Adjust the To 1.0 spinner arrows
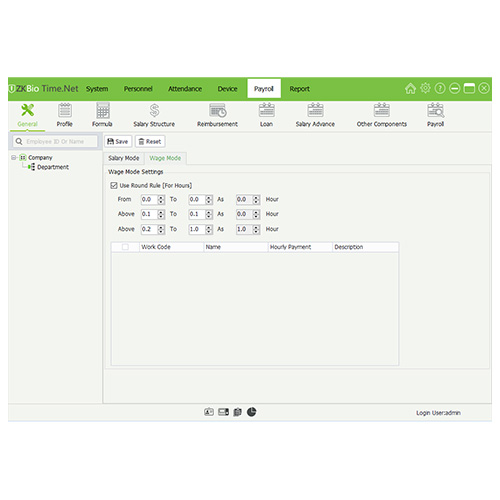 click(209, 229)
